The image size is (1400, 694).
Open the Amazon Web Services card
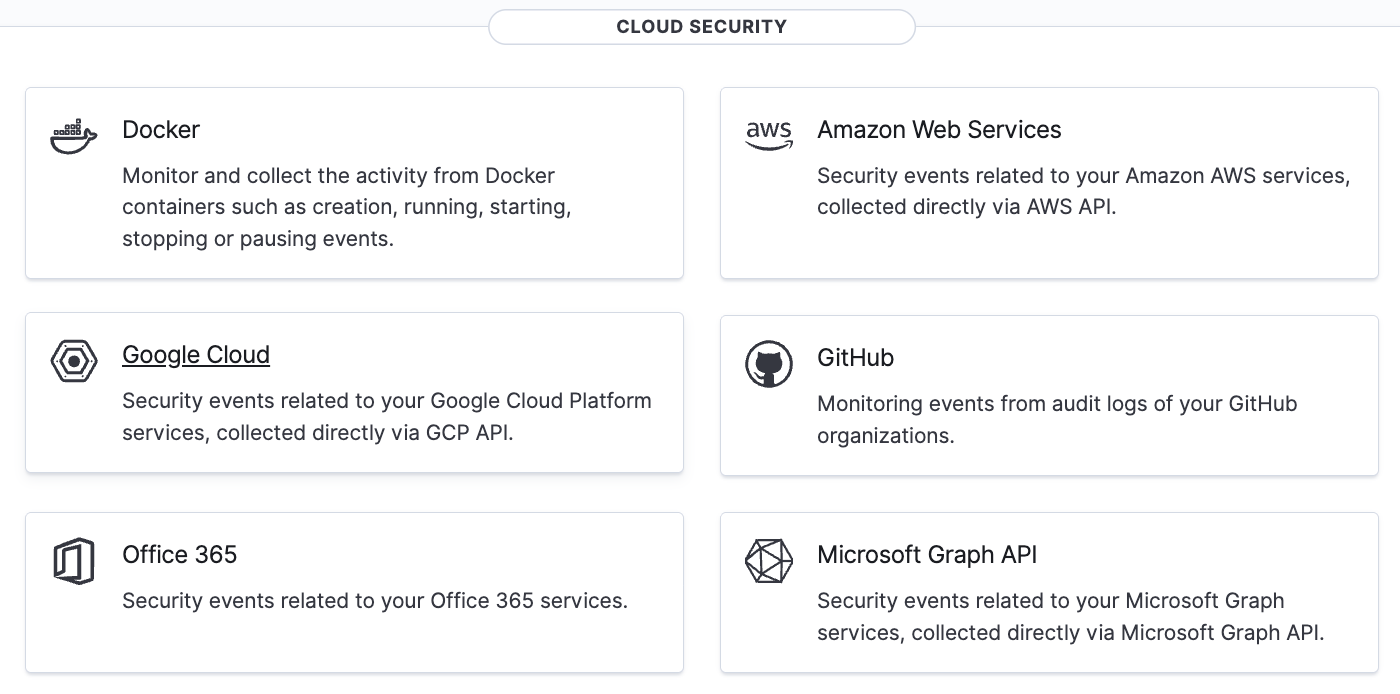pyautogui.click(x=1048, y=182)
